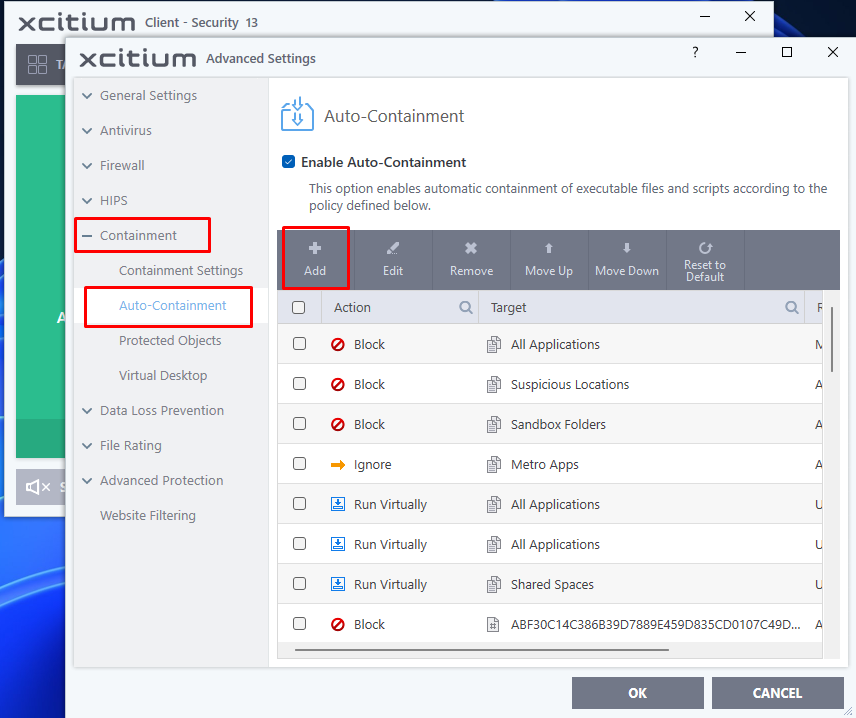Select the Ignore Metro Apps rule checkbox
Viewport: 856px width, 718px height.
[299, 464]
